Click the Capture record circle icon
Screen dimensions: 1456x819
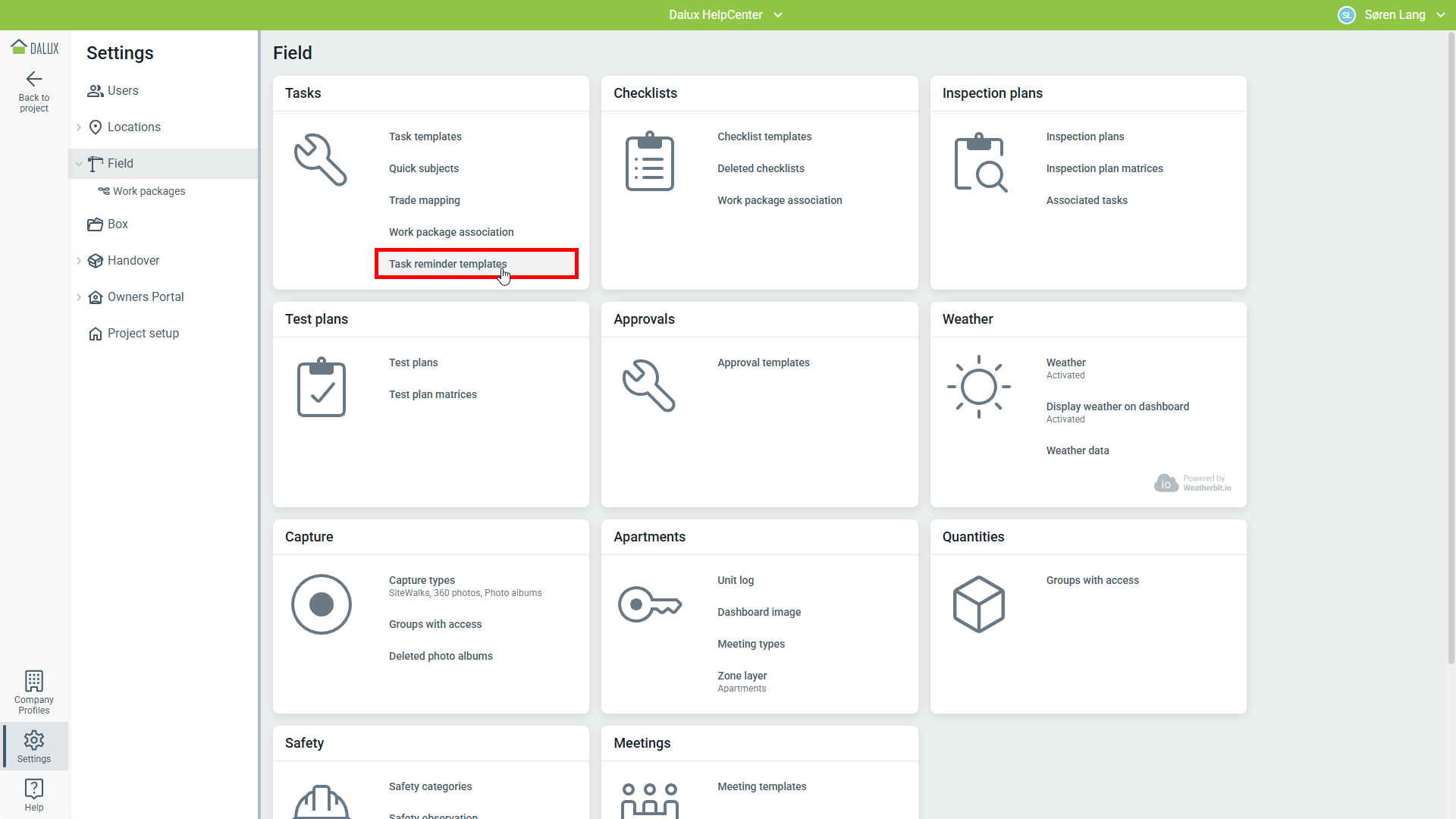(321, 604)
